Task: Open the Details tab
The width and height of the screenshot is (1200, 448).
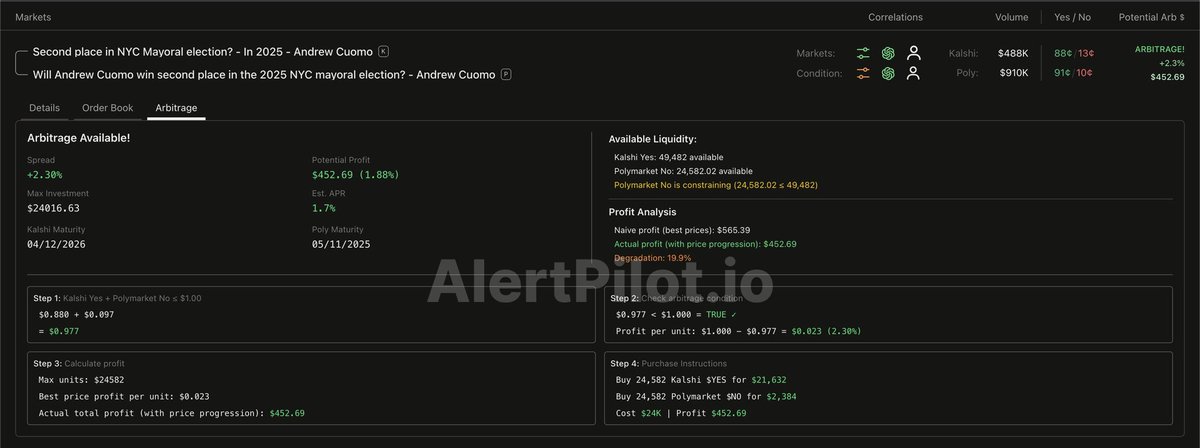Action: [44, 108]
